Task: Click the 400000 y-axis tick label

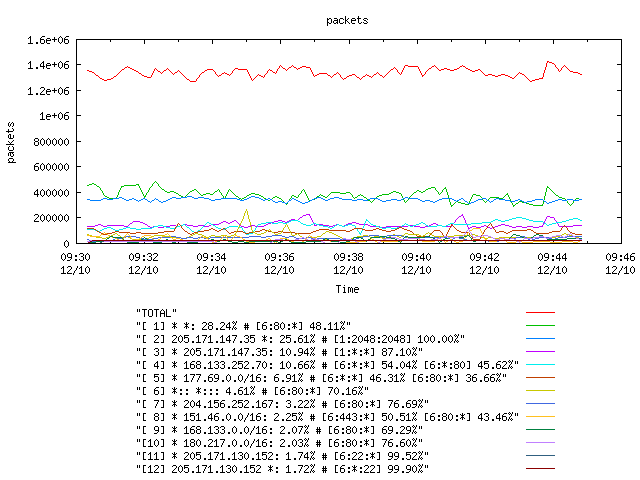Action: click(x=51, y=193)
